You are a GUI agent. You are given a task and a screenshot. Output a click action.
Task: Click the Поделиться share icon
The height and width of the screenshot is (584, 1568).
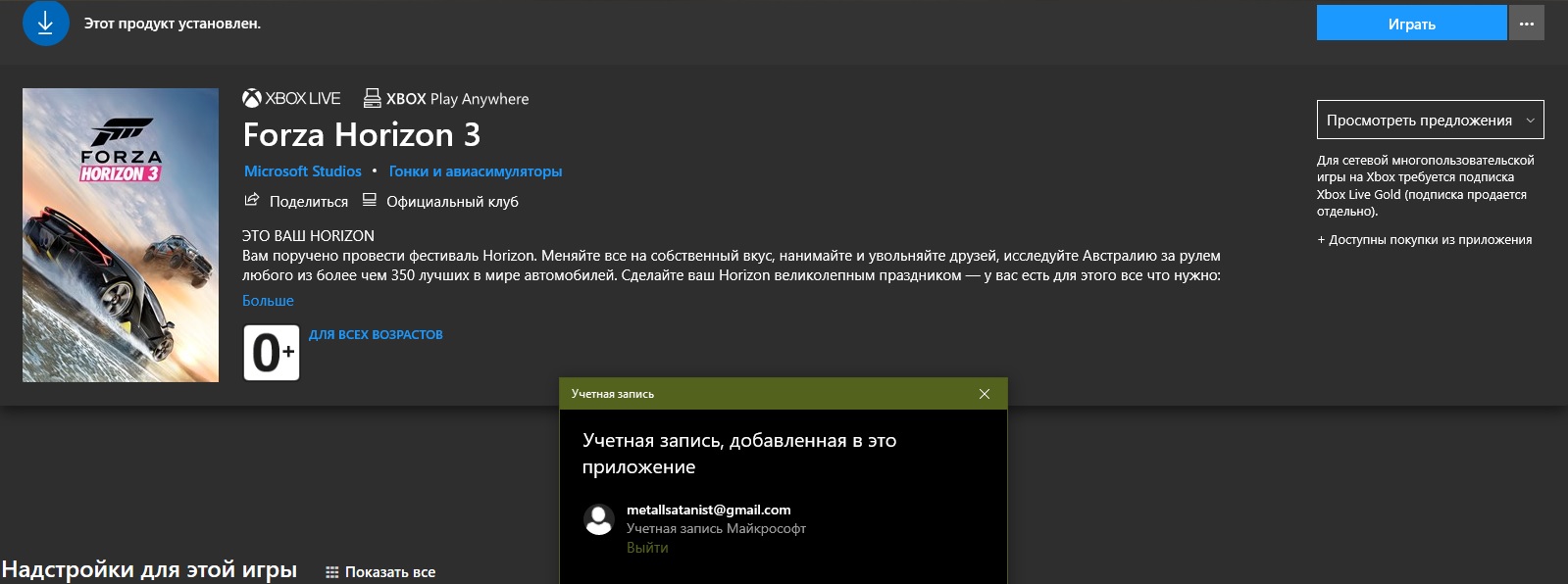point(252,201)
